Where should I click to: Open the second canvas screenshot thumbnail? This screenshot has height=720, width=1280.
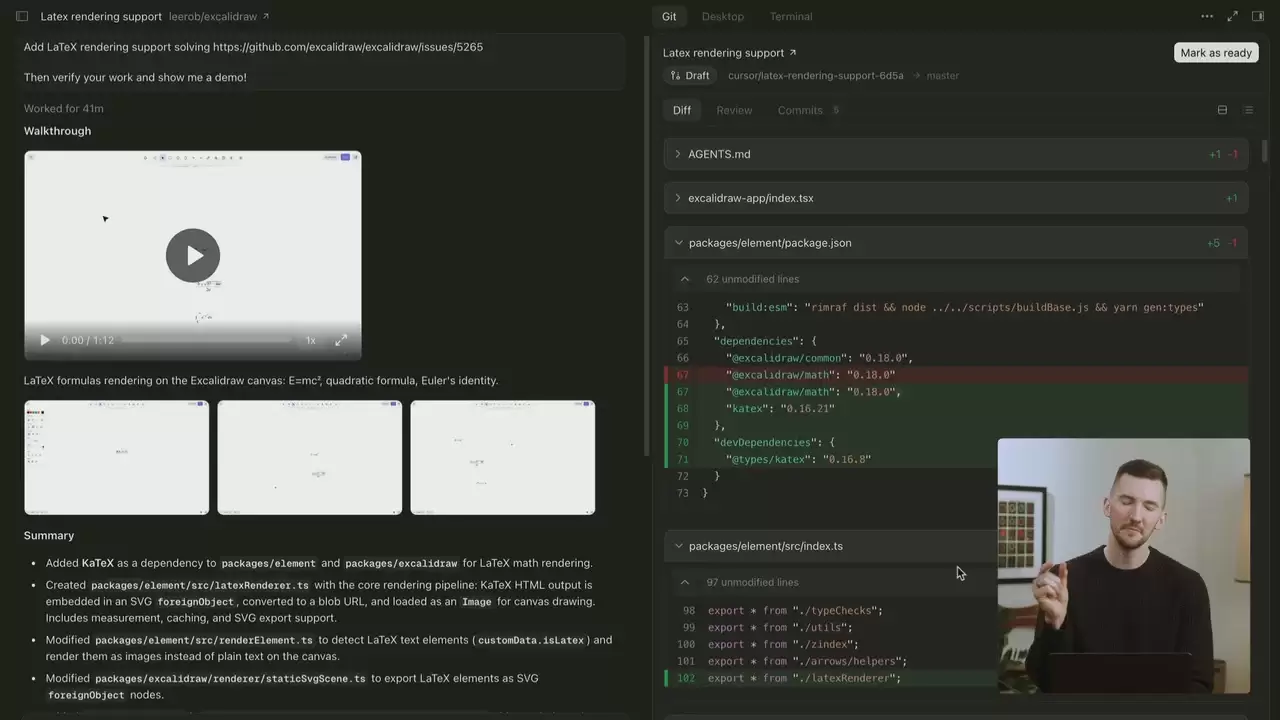point(310,458)
